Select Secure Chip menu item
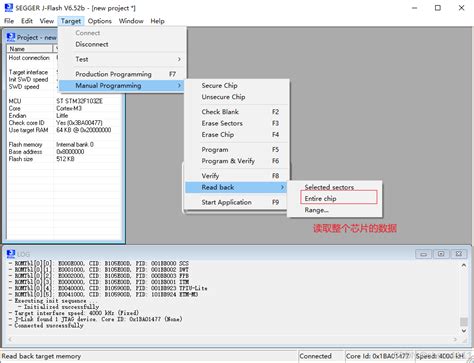Viewport: 474px width, 363px height. coord(237,86)
